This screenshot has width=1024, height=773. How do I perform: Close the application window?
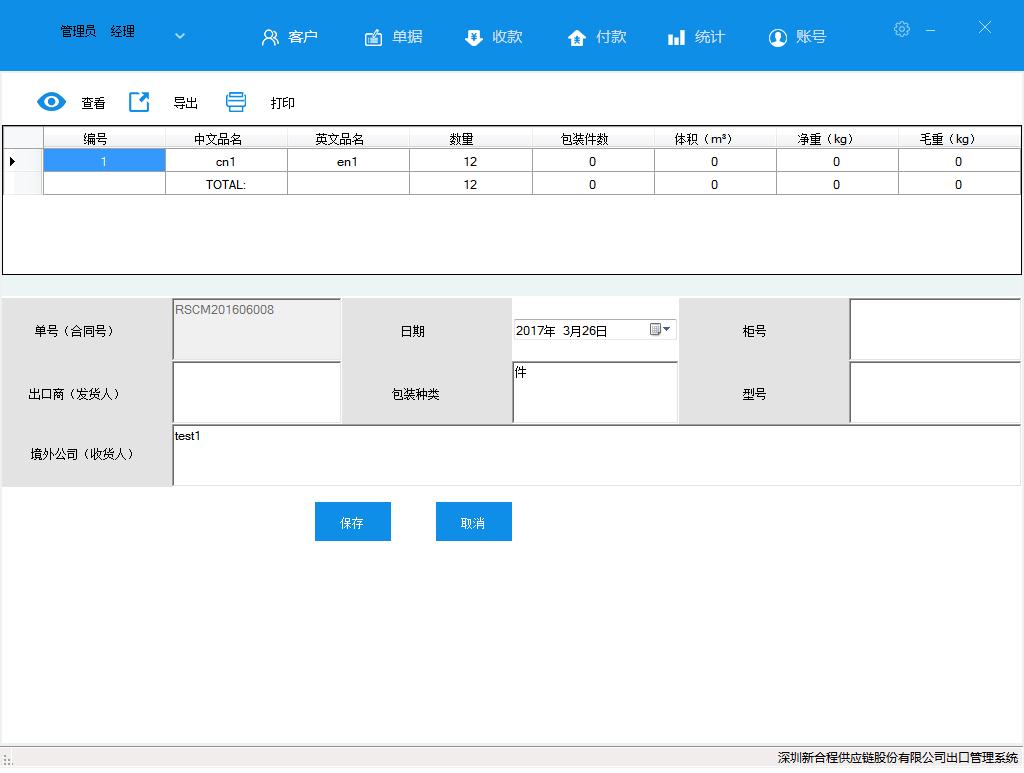[x=985, y=27]
